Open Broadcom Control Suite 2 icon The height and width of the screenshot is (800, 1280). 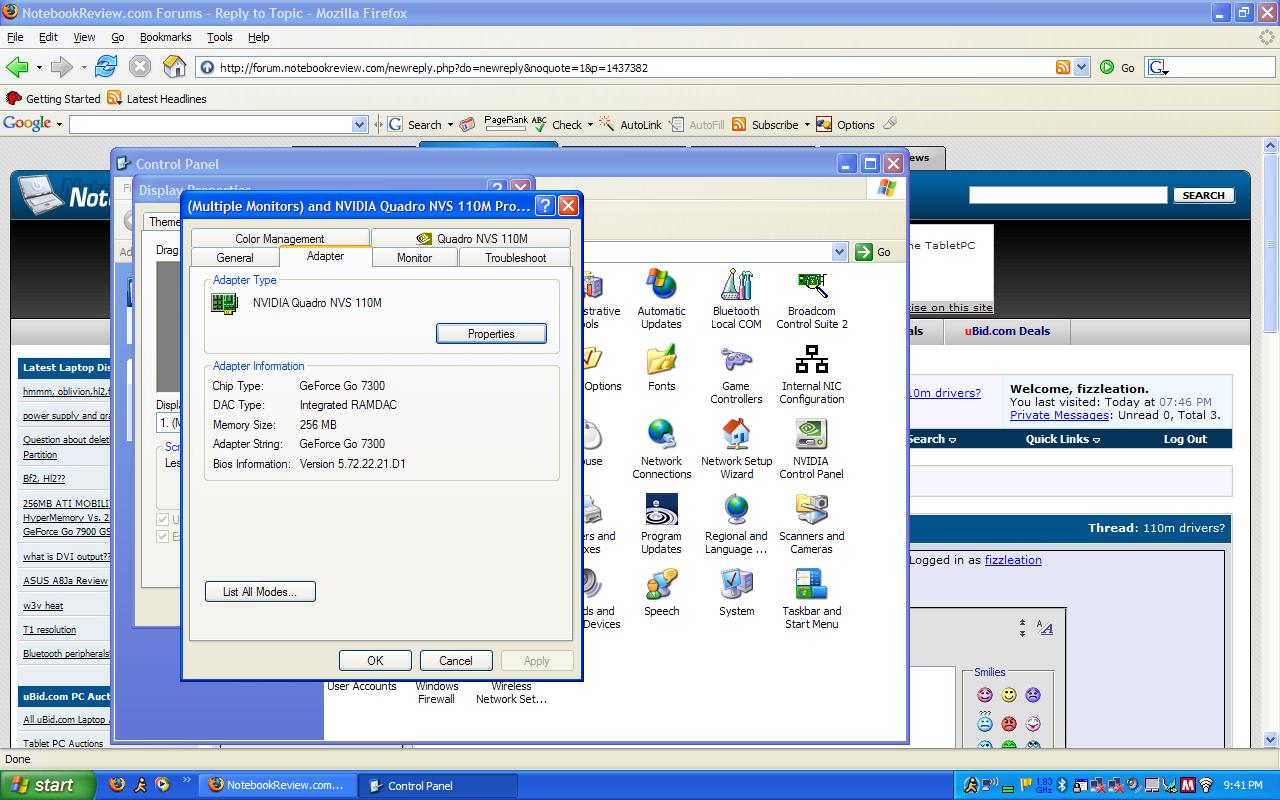tap(811, 298)
